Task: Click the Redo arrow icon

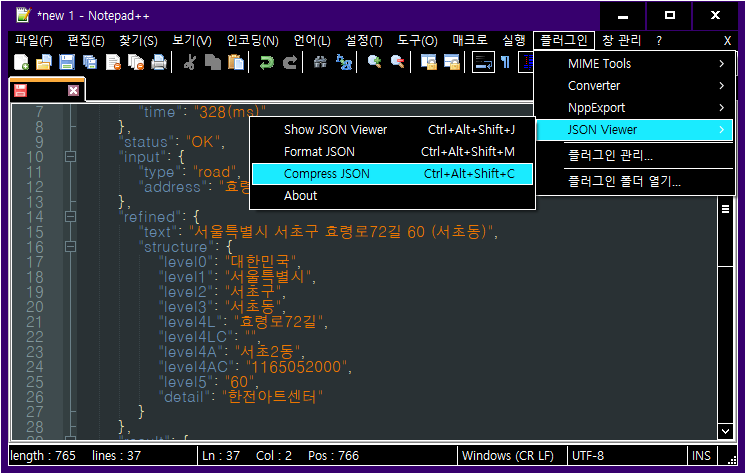Action: pyautogui.click(x=290, y=62)
